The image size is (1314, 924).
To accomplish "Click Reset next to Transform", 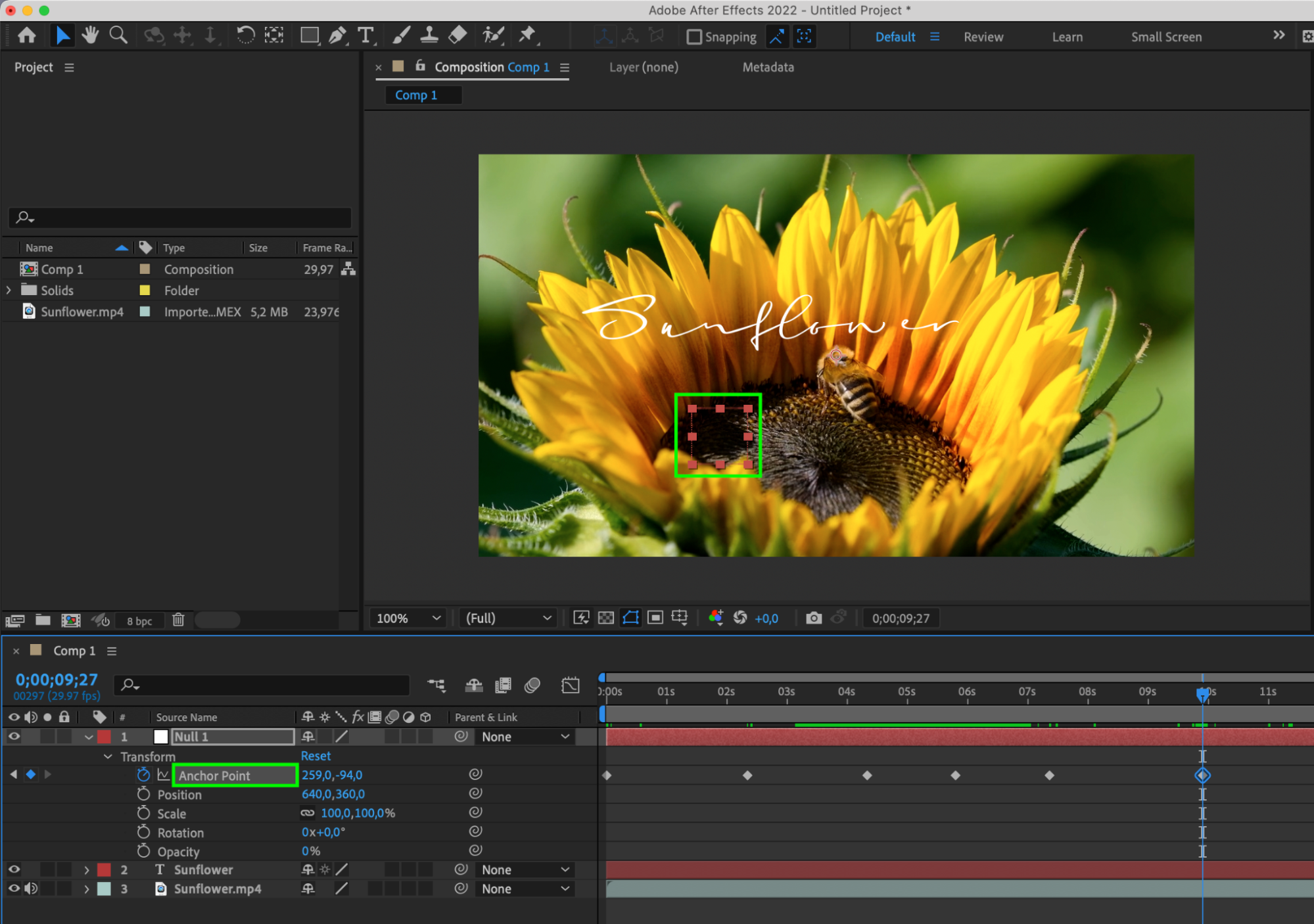I will 316,756.
